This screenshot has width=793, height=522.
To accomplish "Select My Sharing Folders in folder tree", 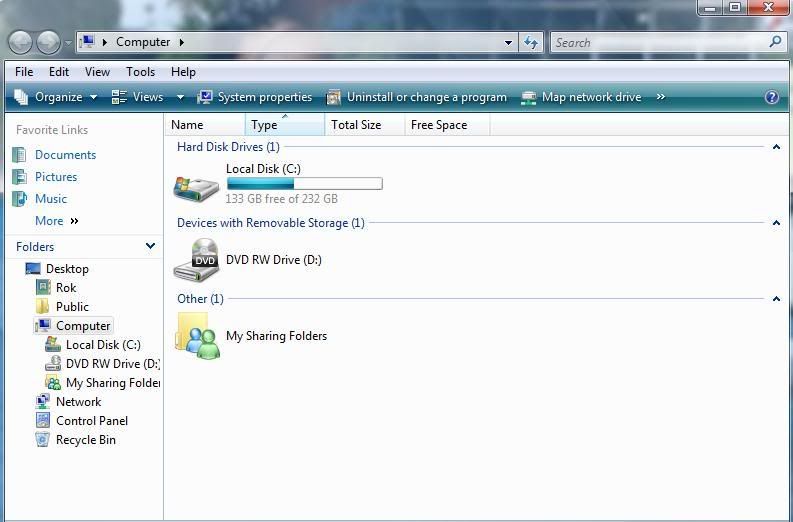I will click(x=113, y=383).
